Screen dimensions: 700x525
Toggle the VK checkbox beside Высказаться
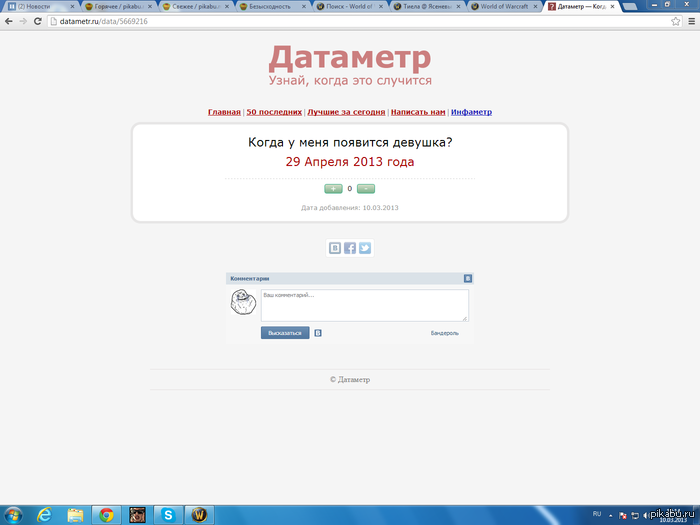[x=318, y=333]
